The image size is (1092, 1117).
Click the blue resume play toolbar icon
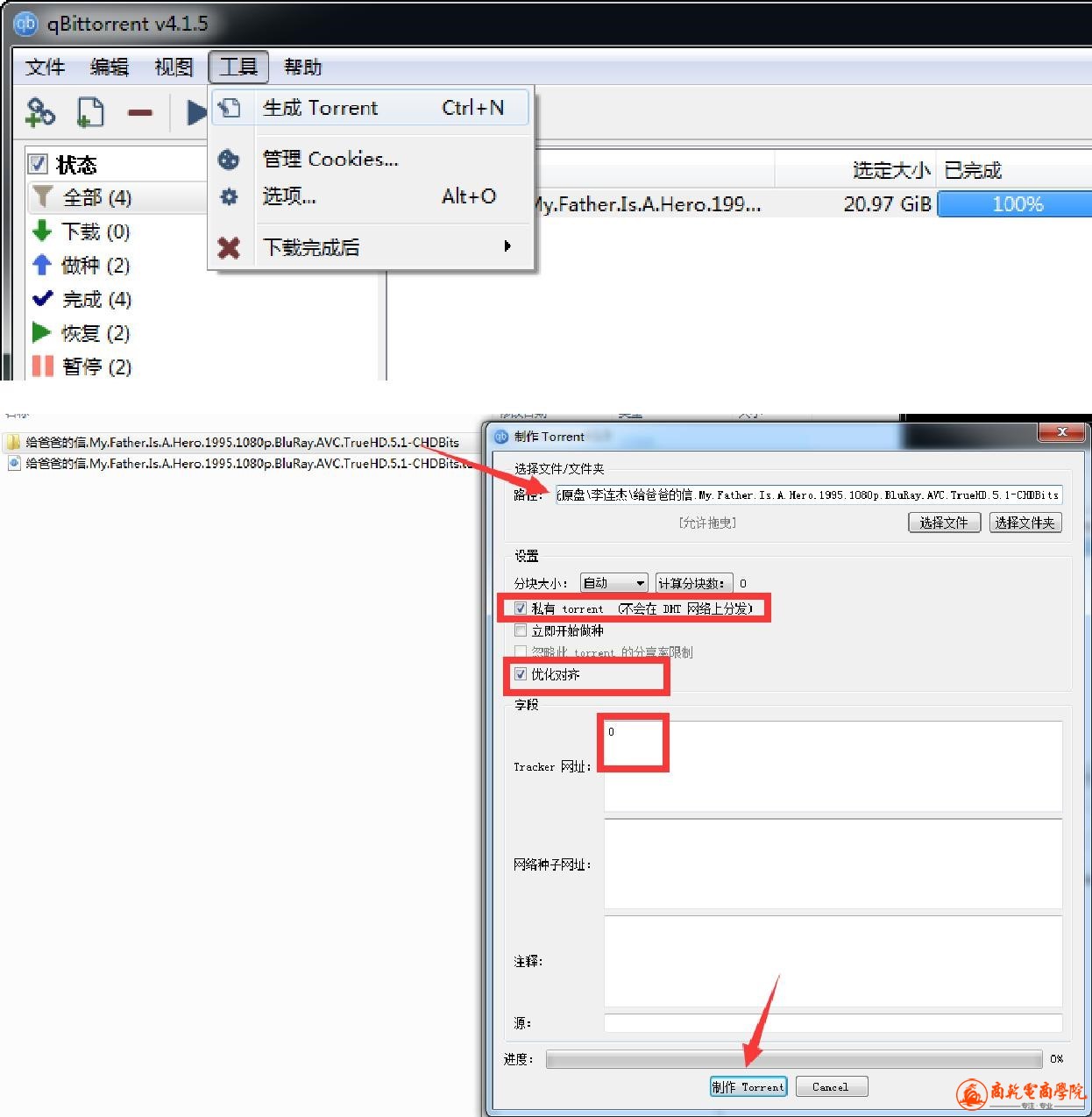pyautogui.click(x=196, y=112)
